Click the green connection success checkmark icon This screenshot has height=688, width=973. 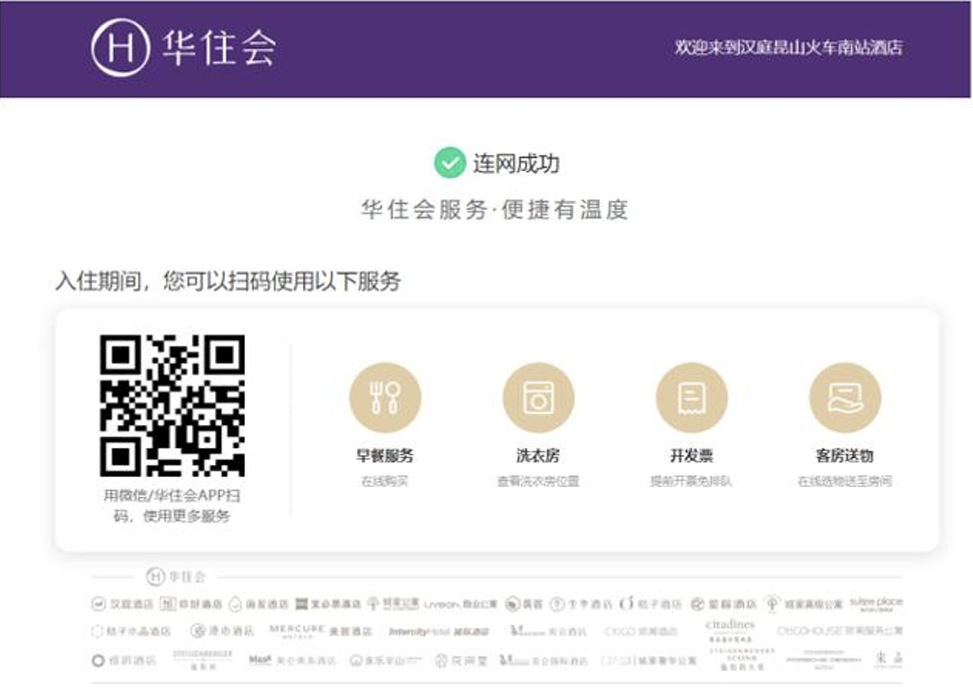[x=450, y=163]
